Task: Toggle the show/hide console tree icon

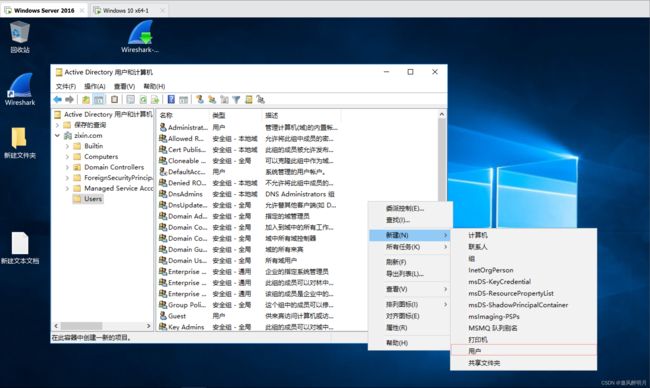Action: pyautogui.click(x=99, y=99)
